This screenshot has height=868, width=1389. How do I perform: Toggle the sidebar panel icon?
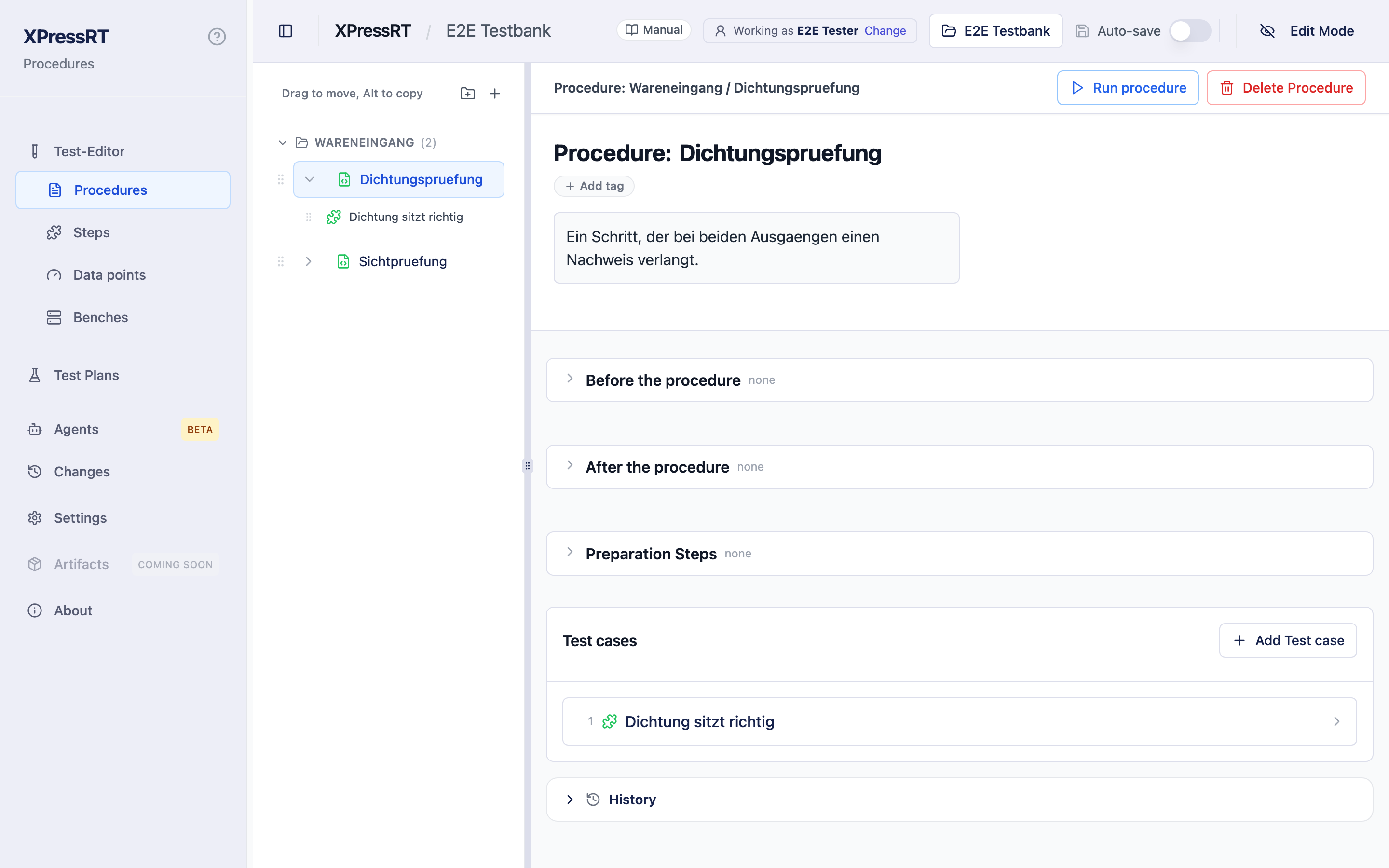(285, 31)
